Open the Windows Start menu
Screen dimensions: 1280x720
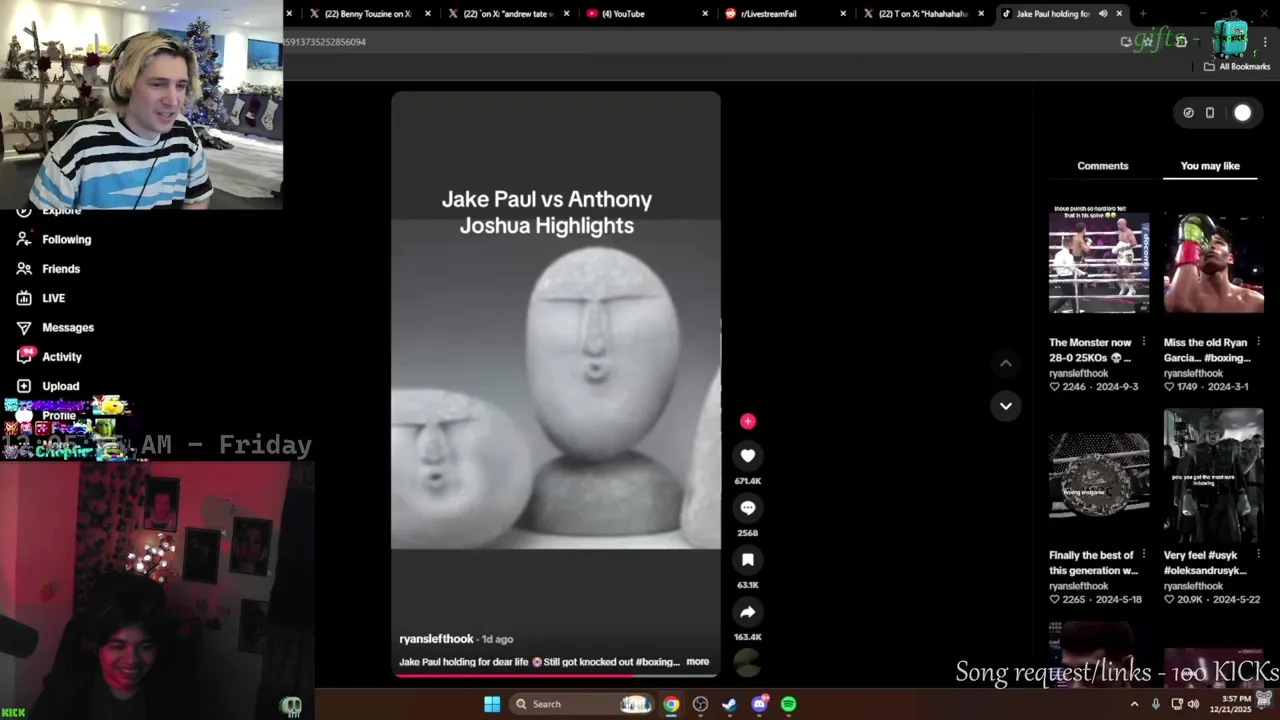(492, 704)
